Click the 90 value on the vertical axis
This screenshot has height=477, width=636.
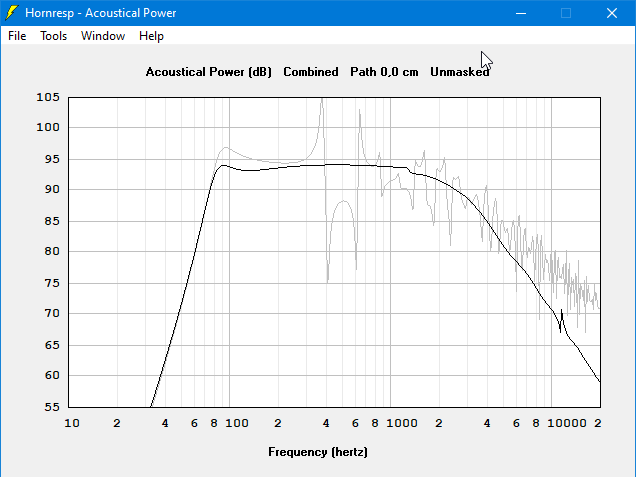point(52,189)
